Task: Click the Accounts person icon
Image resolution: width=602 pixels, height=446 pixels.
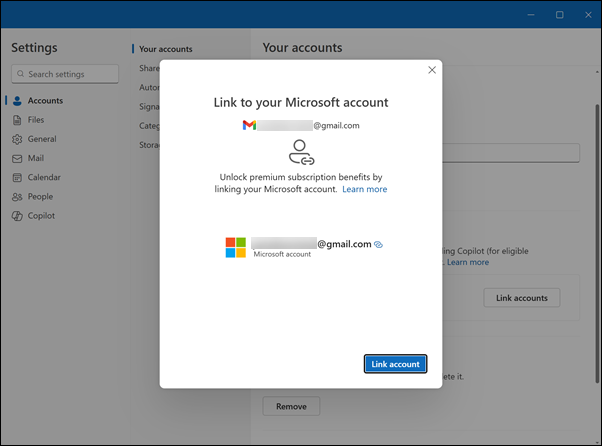Action: (x=17, y=101)
